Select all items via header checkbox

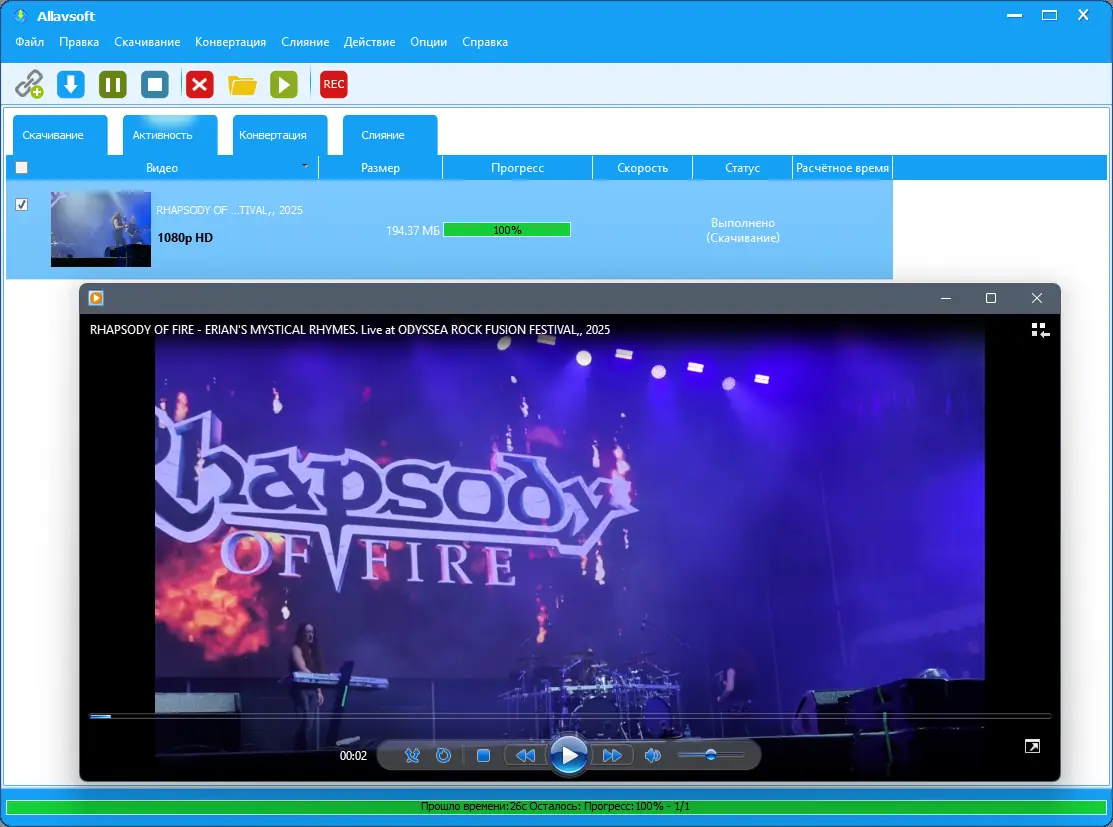[21, 168]
